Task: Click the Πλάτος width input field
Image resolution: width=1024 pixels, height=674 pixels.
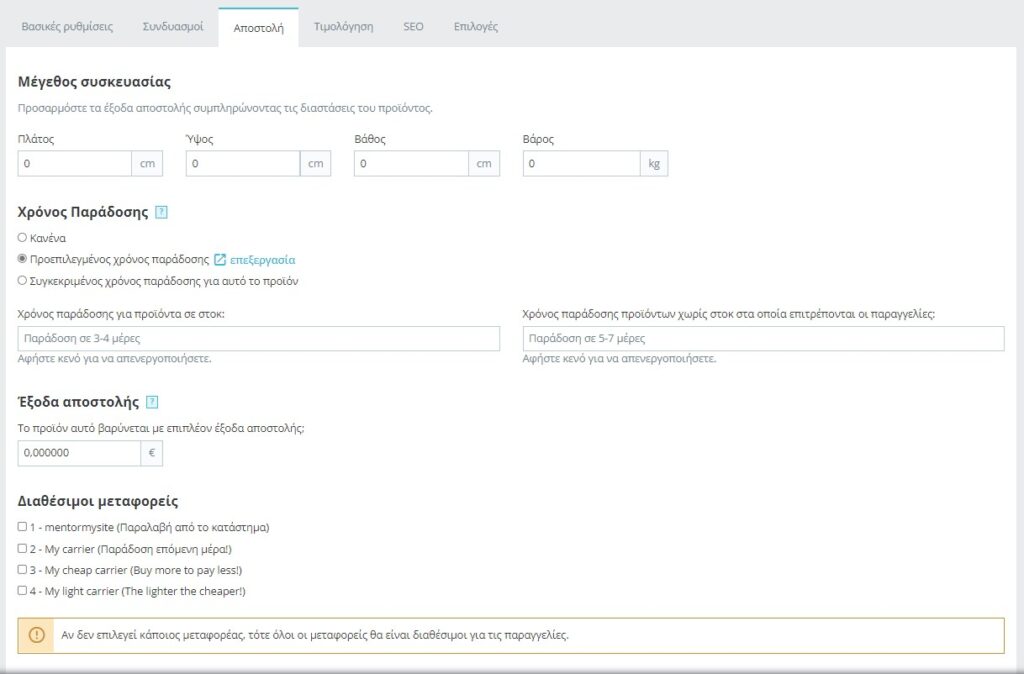Action: click(x=75, y=163)
